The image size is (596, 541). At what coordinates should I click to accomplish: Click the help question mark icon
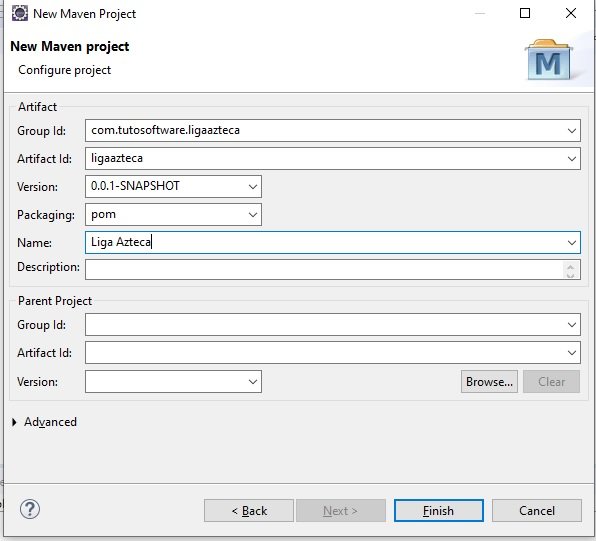(30, 509)
